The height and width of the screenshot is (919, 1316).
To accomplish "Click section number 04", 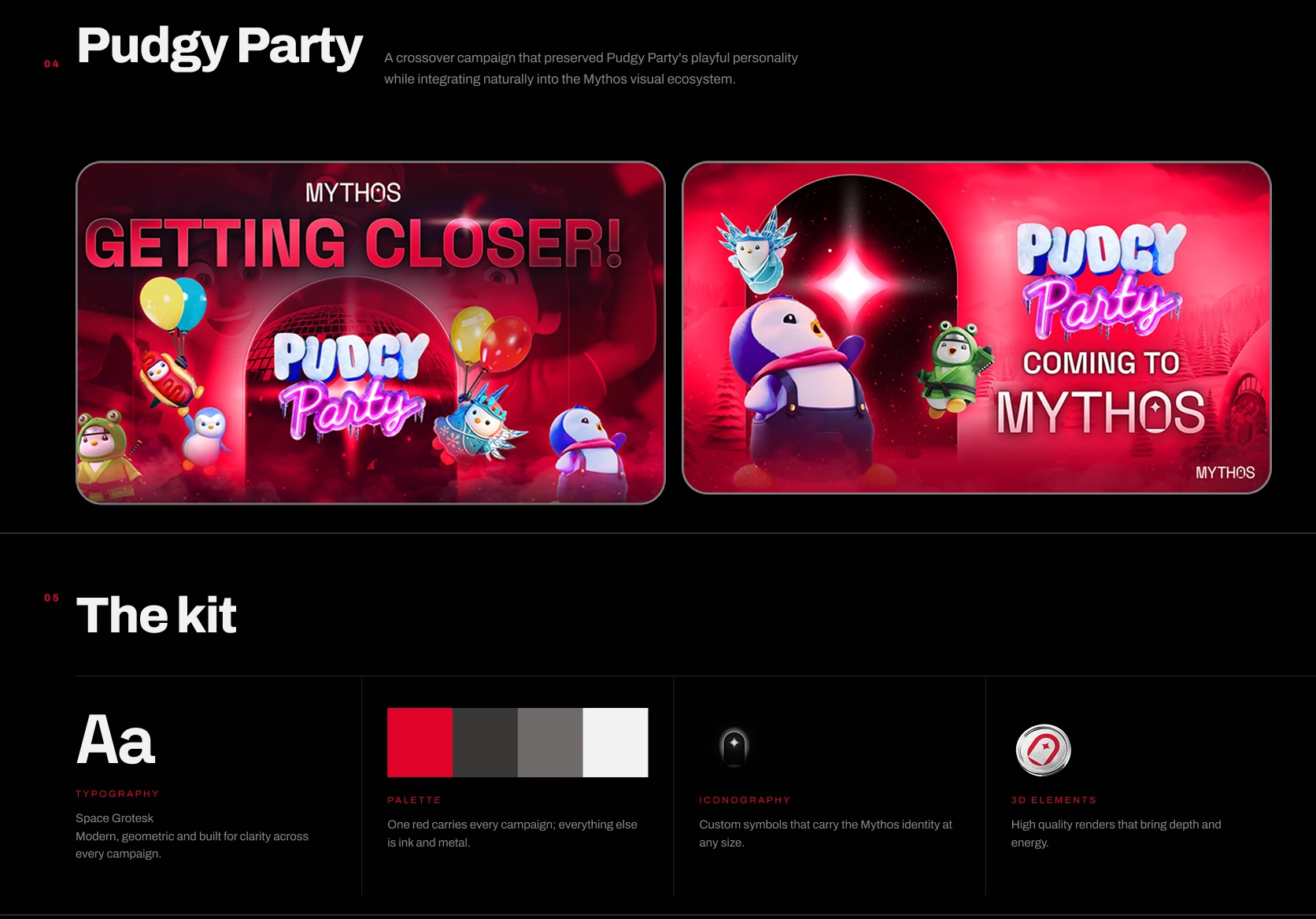I will click(52, 64).
